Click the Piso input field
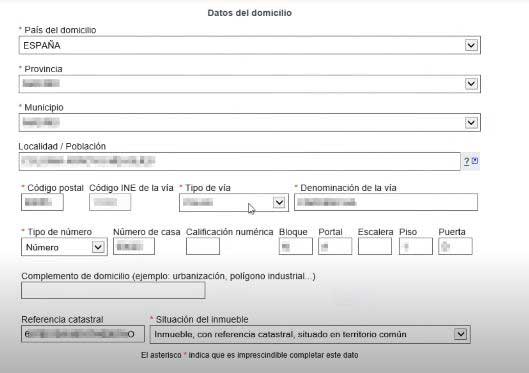This screenshot has height=373, width=529. (416, 246)
